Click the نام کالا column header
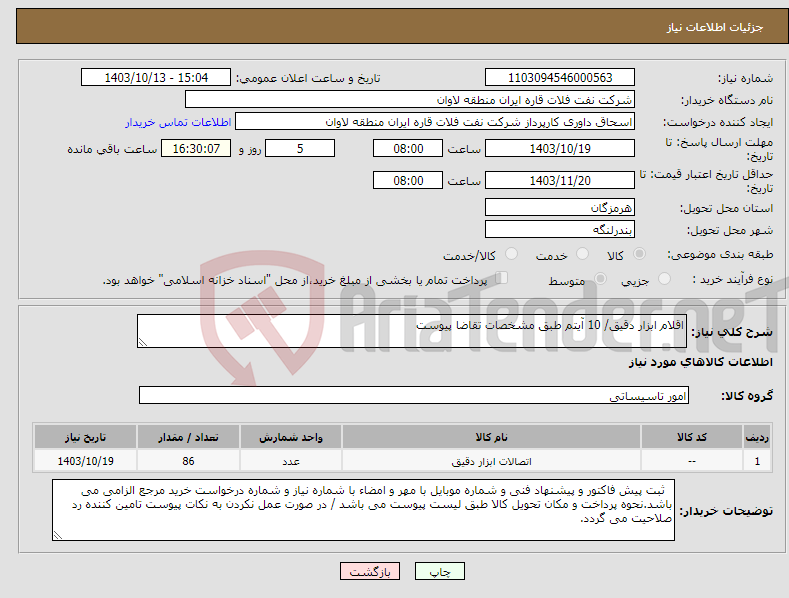The image size is (789, 598). coord(491,437)
